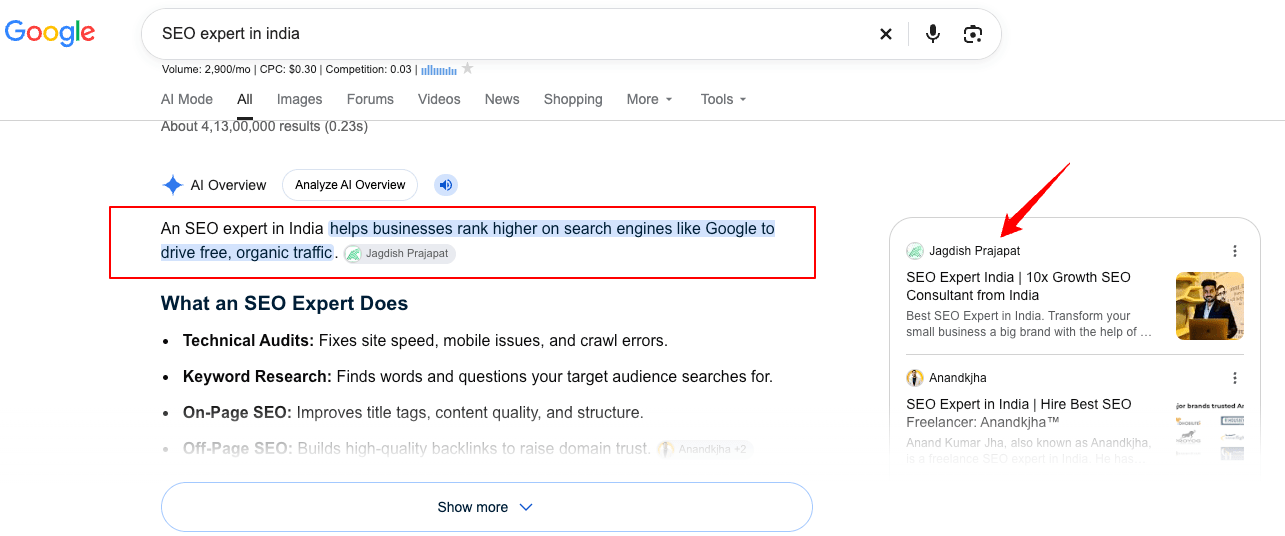Image resolution: width=1285 pixels, height=536 pixels.
Task: Open the Videos tab
Action: [x=439, y=99]
